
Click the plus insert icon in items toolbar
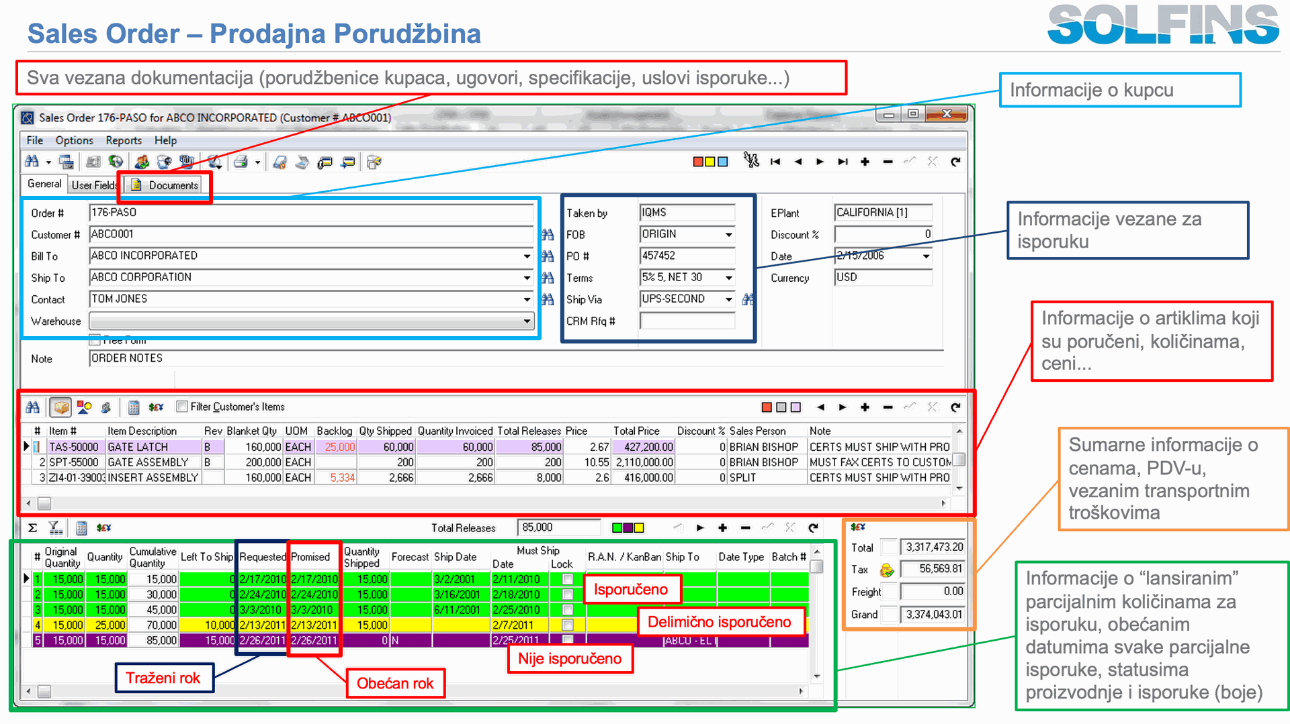864,407
